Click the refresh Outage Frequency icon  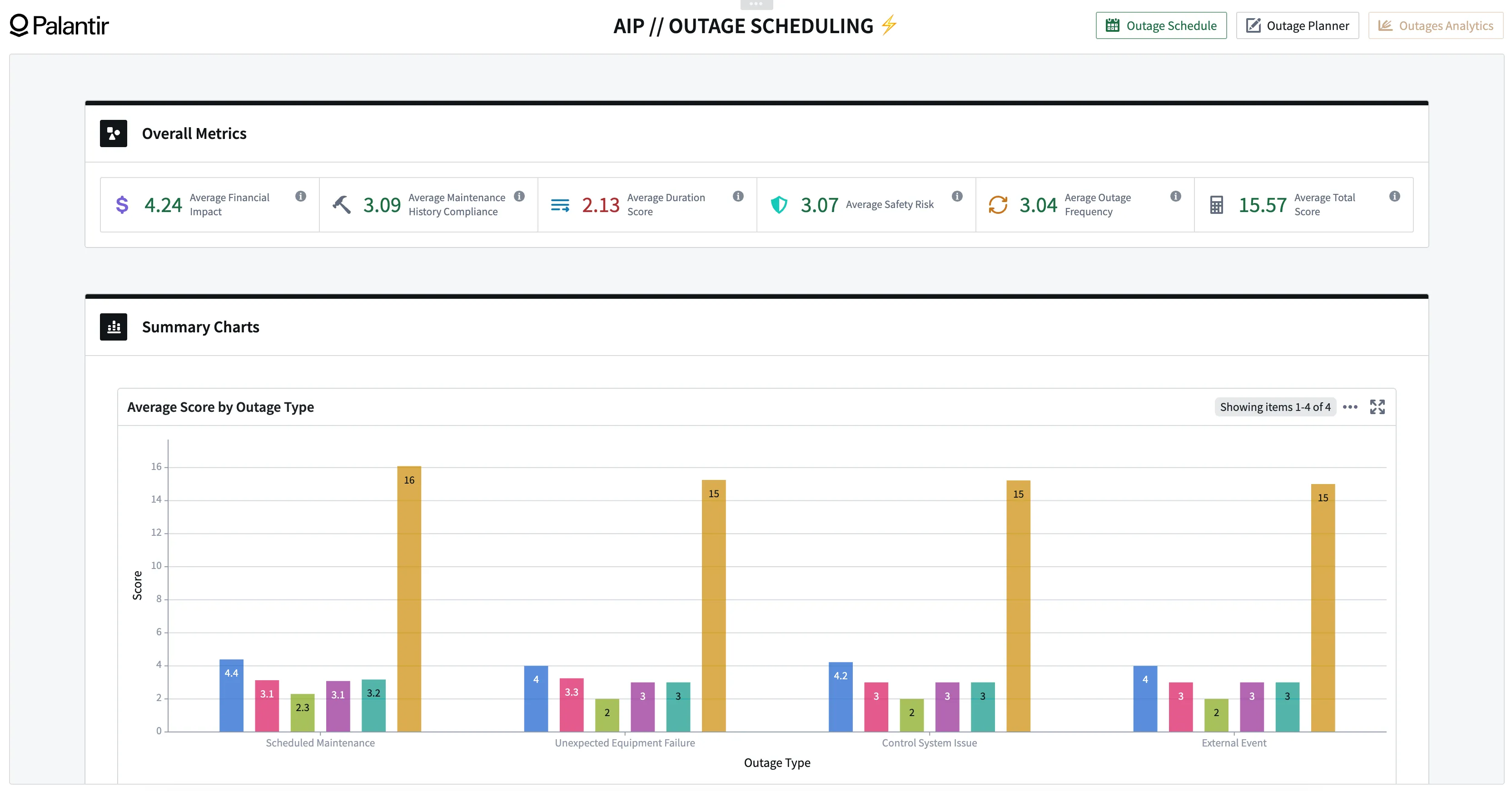(997, 204)
